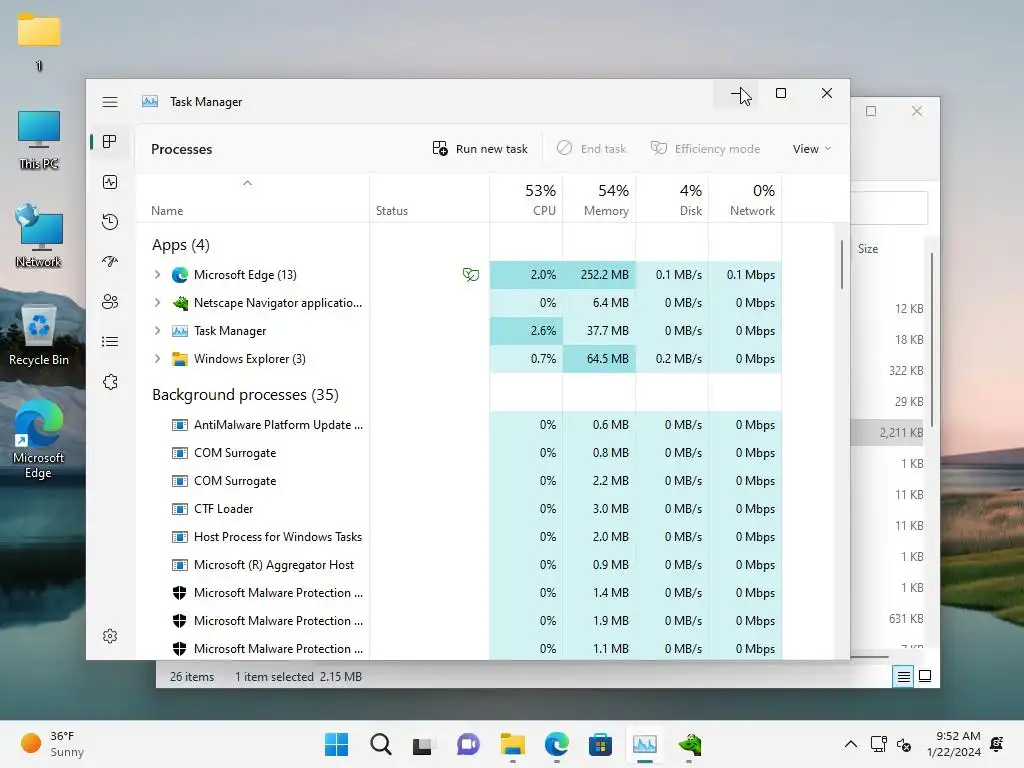Select Microsoft (R) Aggregator Host process

458,565
